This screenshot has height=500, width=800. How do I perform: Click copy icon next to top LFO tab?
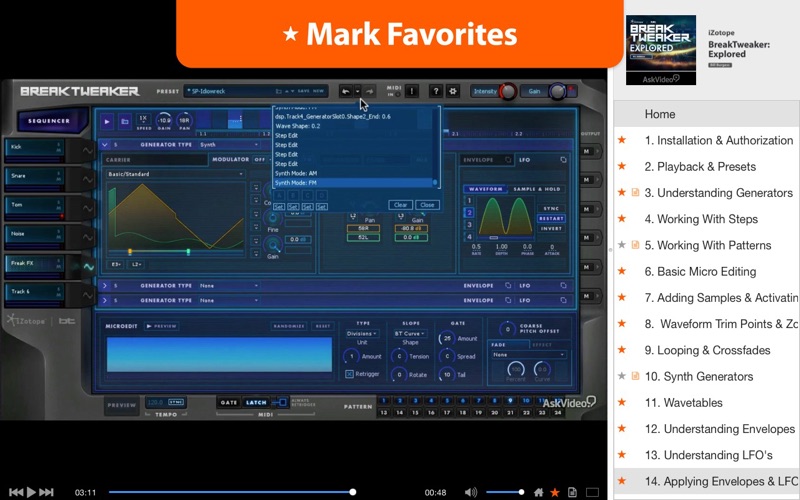tap(563, 160)
